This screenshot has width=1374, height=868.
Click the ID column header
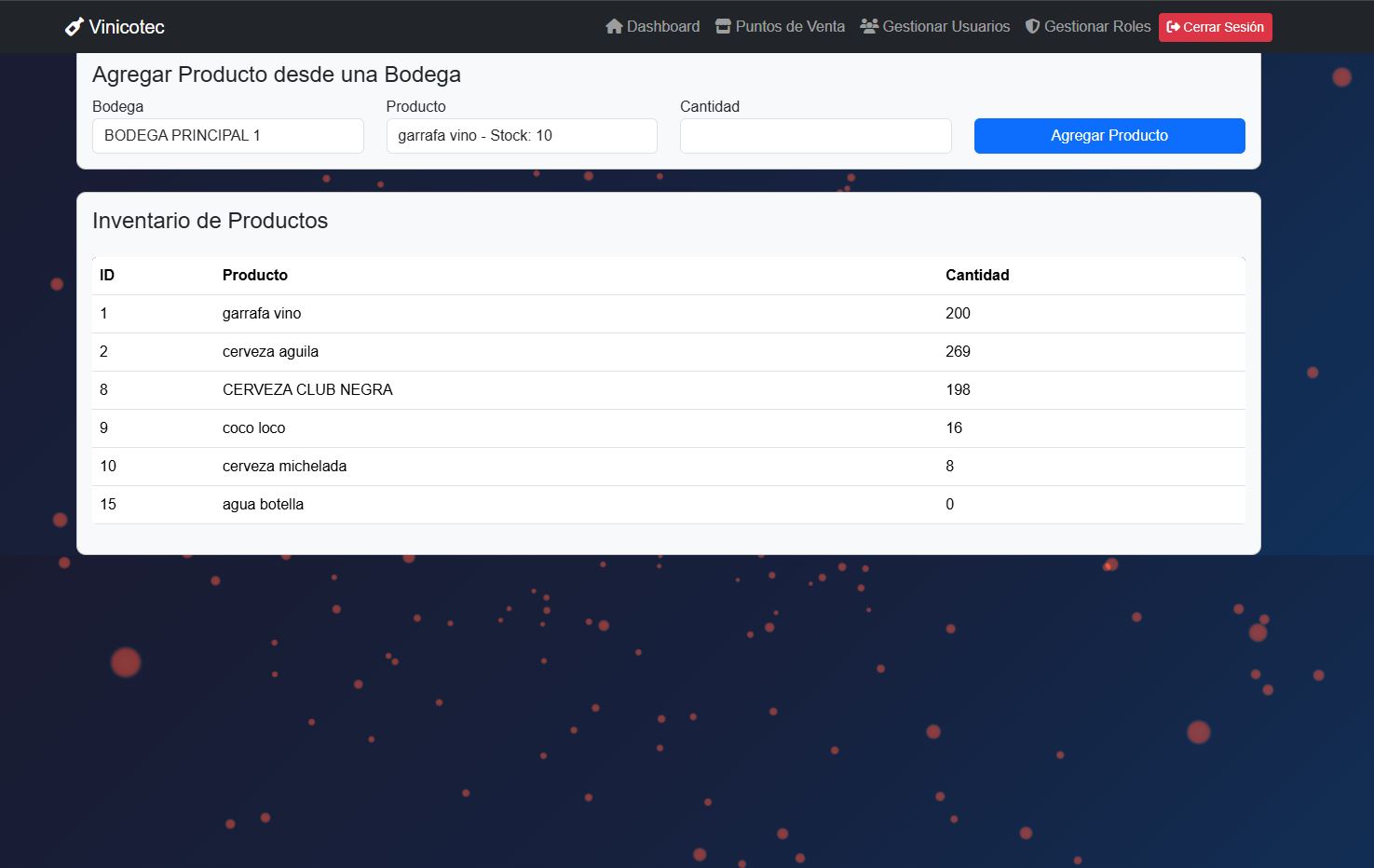click(107, 275)
